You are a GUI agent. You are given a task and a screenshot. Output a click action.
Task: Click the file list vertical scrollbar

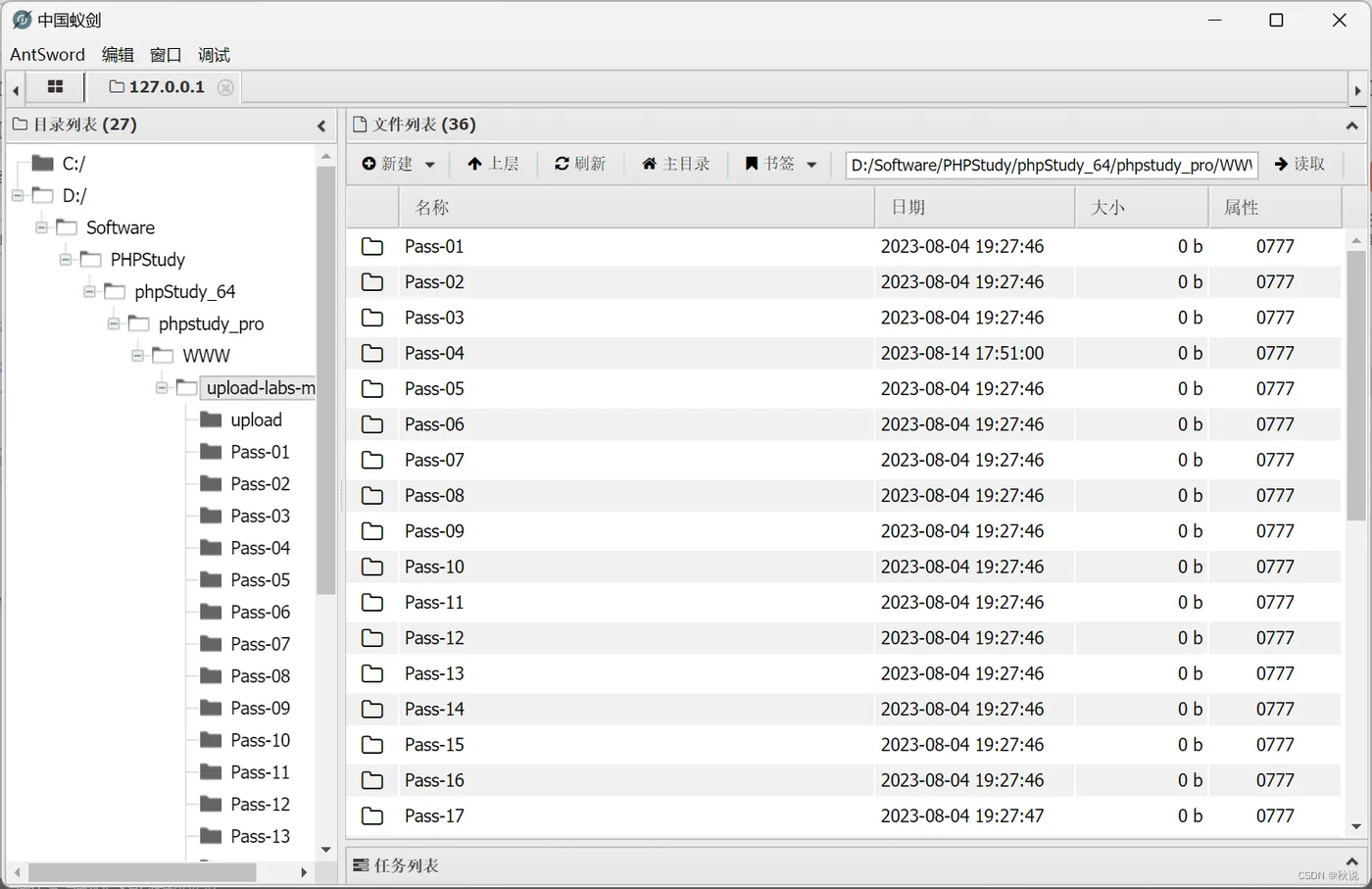(1356, 385)
